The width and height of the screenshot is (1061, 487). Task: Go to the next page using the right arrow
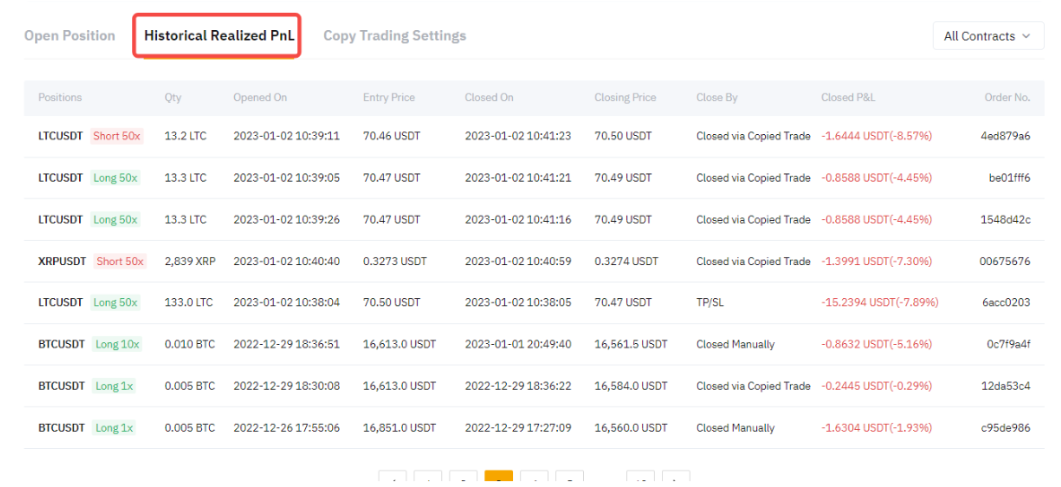point(676,480)
